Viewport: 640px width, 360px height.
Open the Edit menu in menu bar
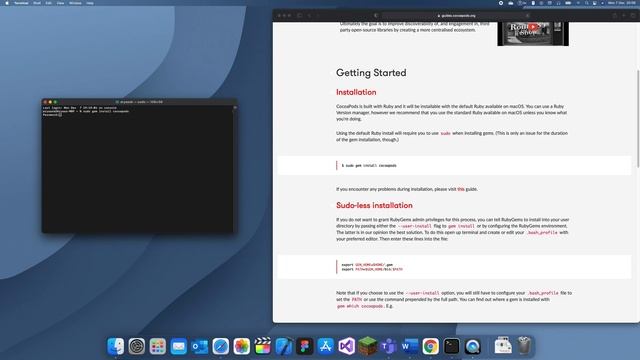[49, 3]
